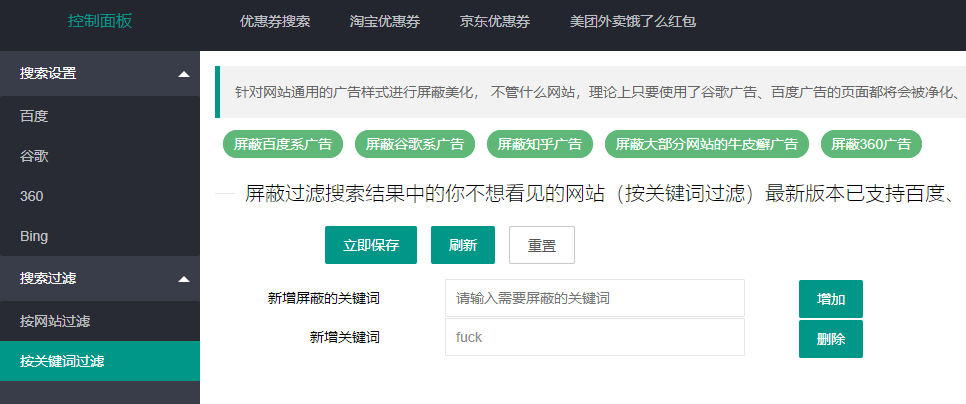Click the arrow beside 搜索过滤
Viewport: 966px width, 404px height.
pos(184,279)
